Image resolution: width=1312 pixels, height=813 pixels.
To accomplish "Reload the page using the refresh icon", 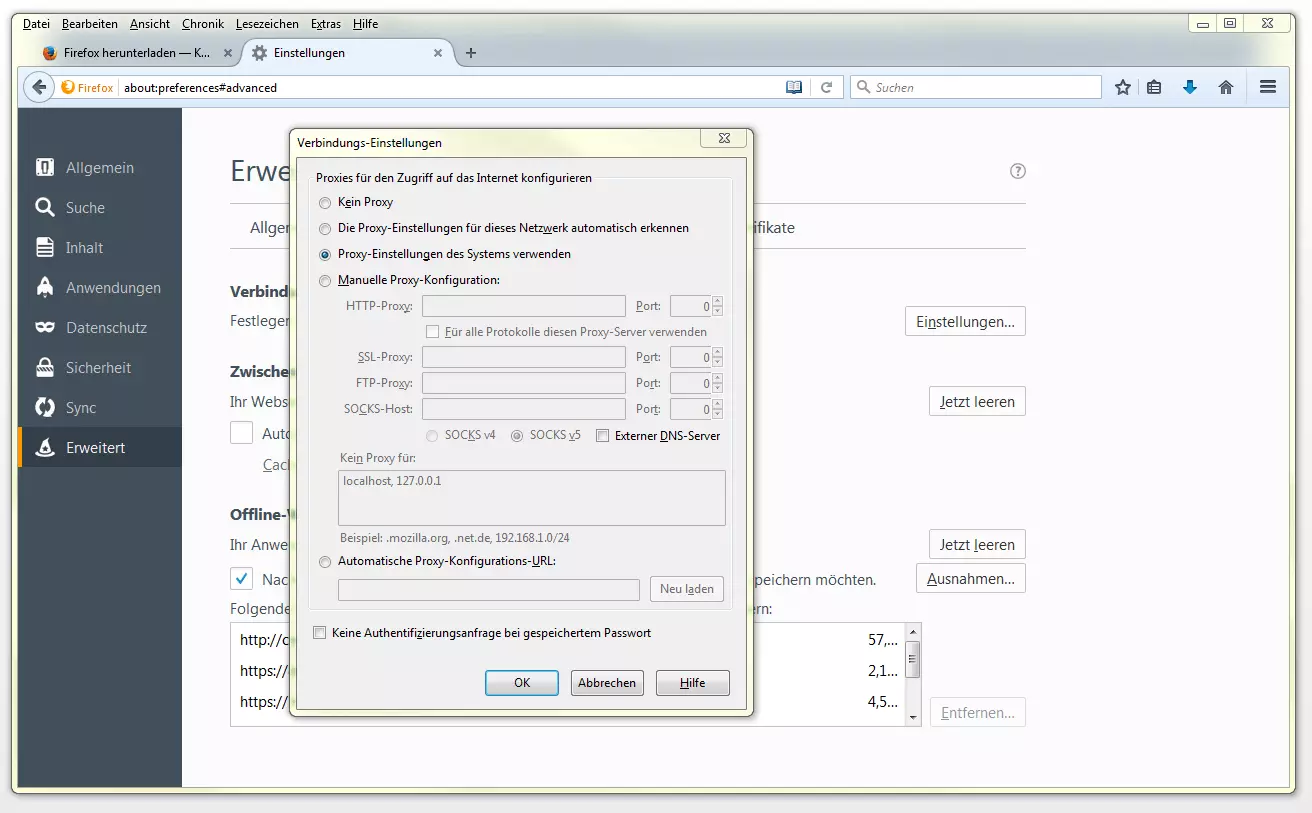I will tap(826, 87).
